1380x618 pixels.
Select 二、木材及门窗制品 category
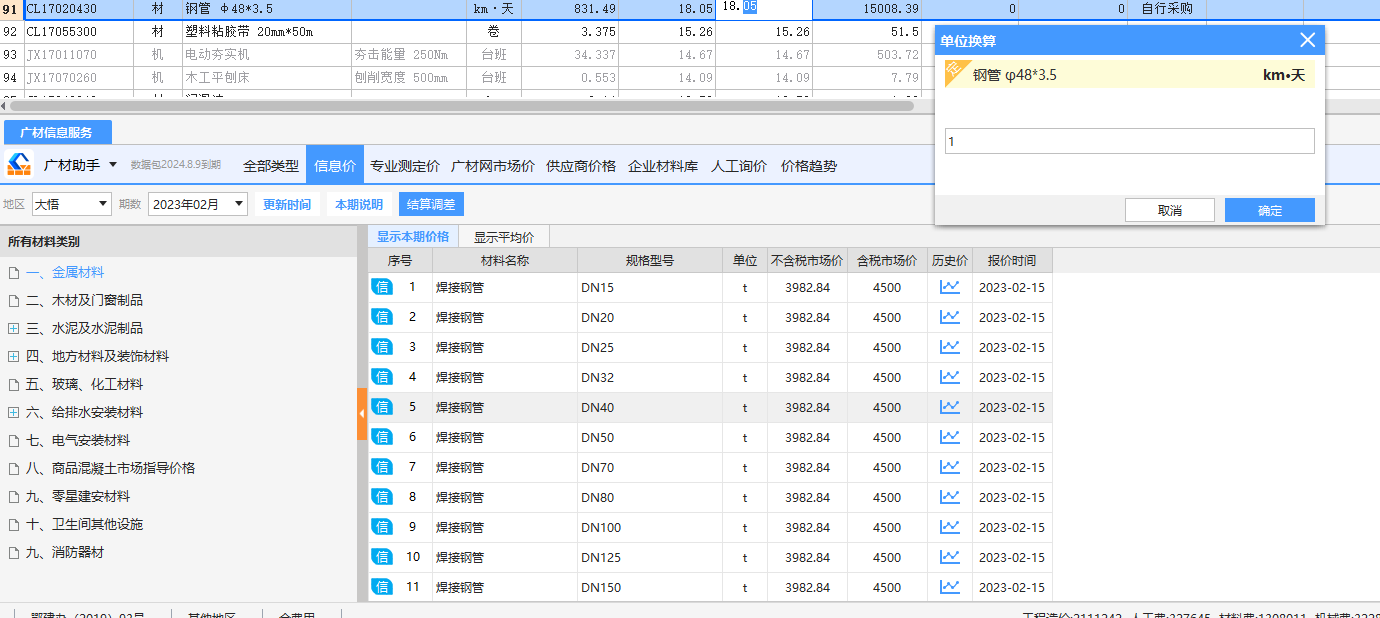84,300
